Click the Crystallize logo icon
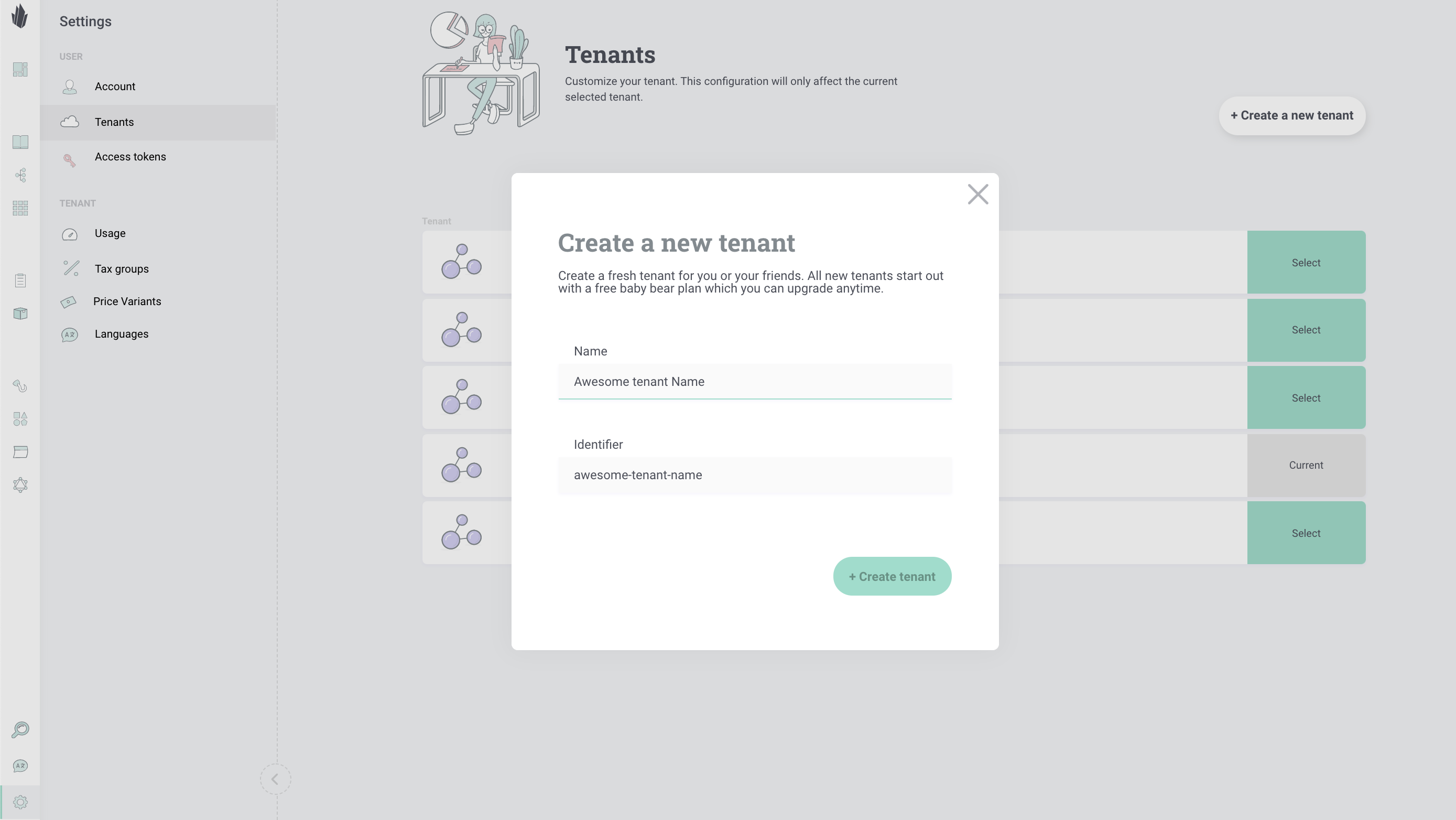 point(20,16)
